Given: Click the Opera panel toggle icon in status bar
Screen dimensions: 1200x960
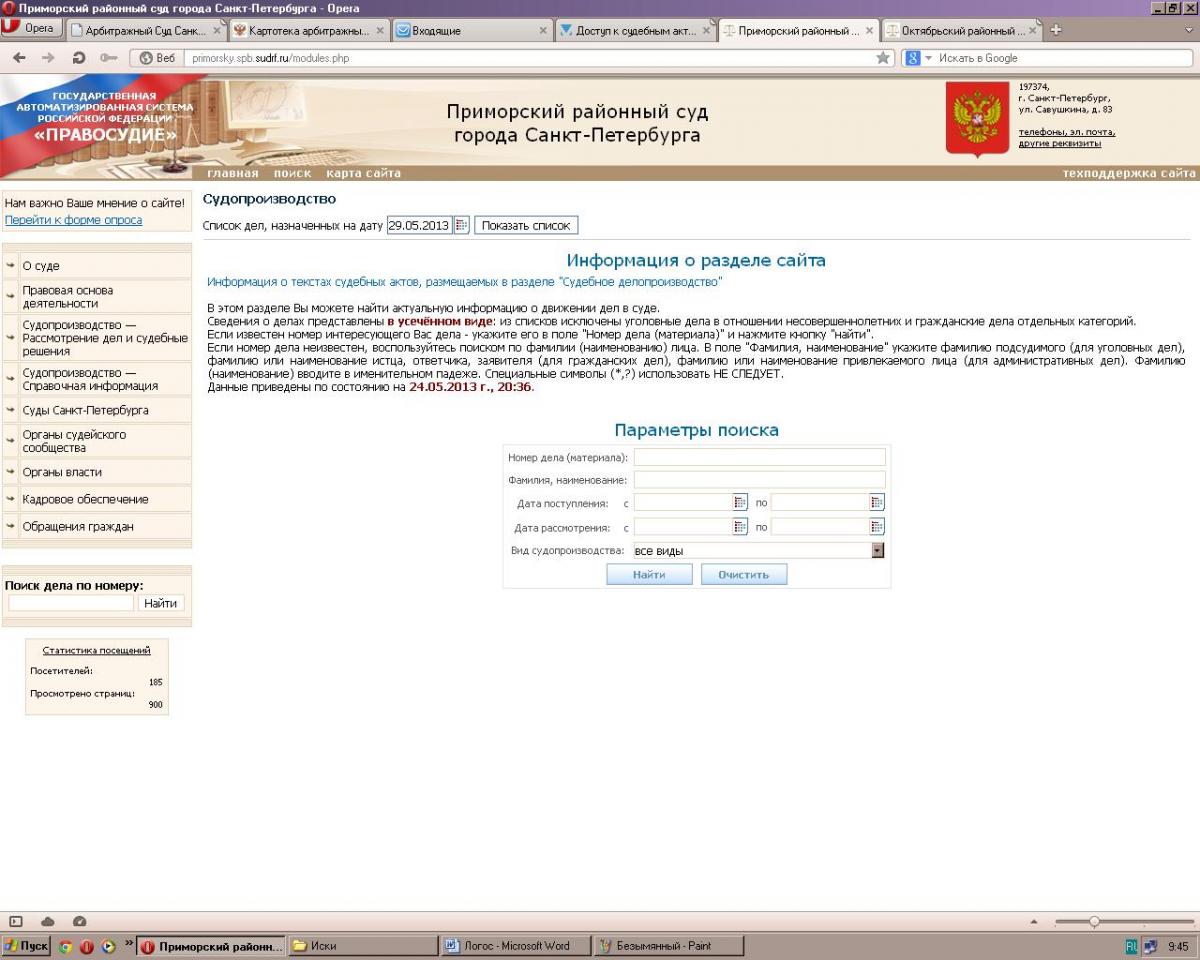Looking at the screenshot, I should pos(16,921).
